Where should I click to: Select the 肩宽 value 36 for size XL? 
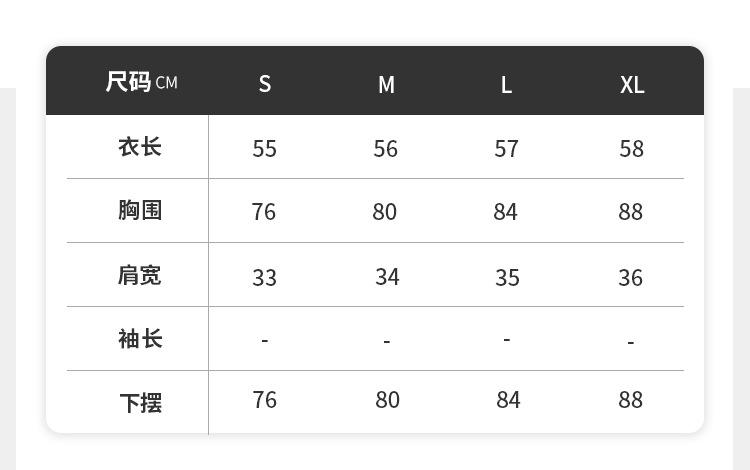tap(630, 278)
